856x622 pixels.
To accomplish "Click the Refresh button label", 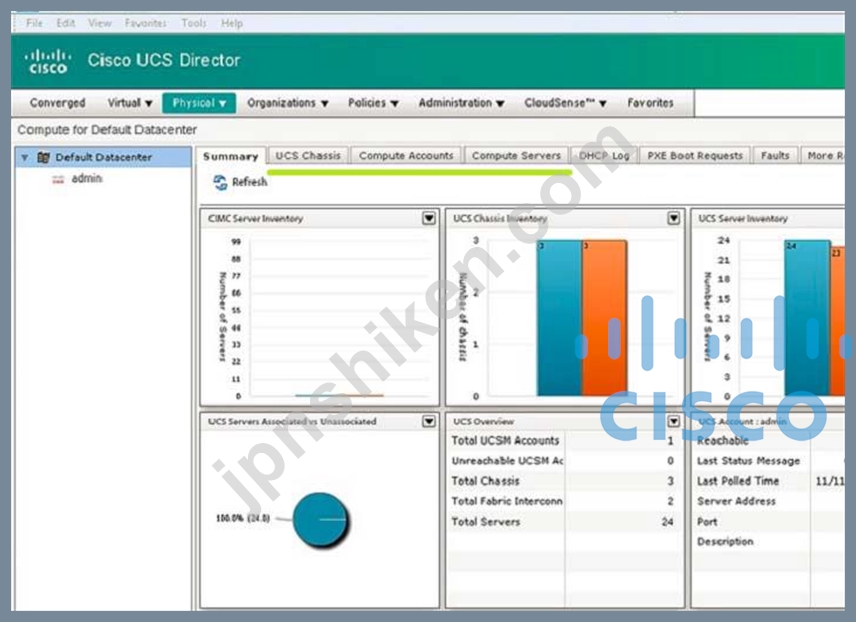I will (x=249, y=182).
